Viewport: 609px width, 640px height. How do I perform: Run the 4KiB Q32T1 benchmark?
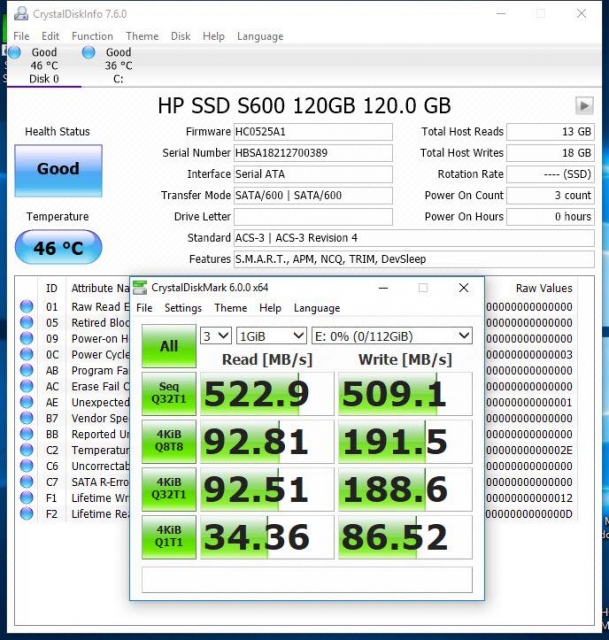[169, 489]
